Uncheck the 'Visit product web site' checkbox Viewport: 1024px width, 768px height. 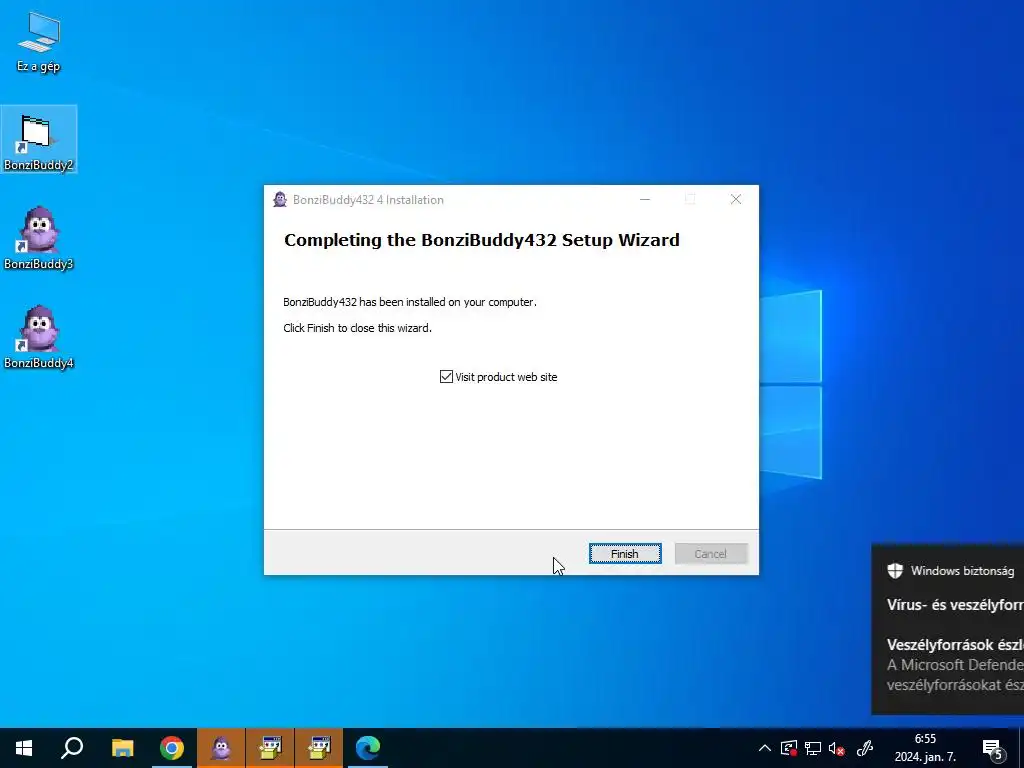446,377
